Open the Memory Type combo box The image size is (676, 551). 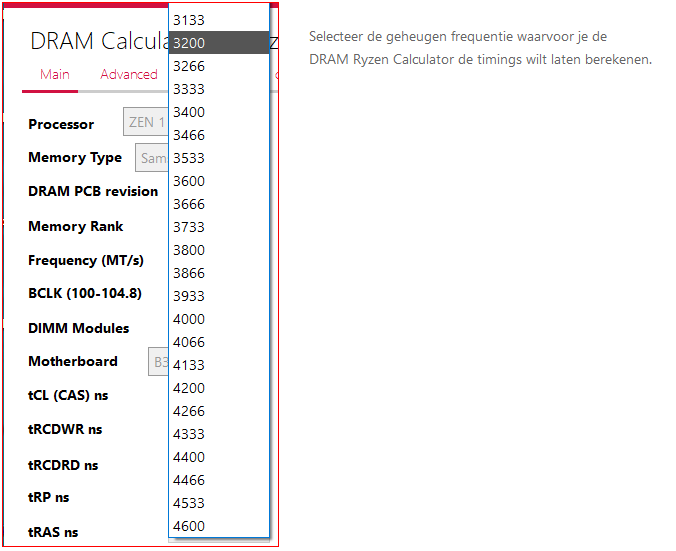(x=152, y=158)
